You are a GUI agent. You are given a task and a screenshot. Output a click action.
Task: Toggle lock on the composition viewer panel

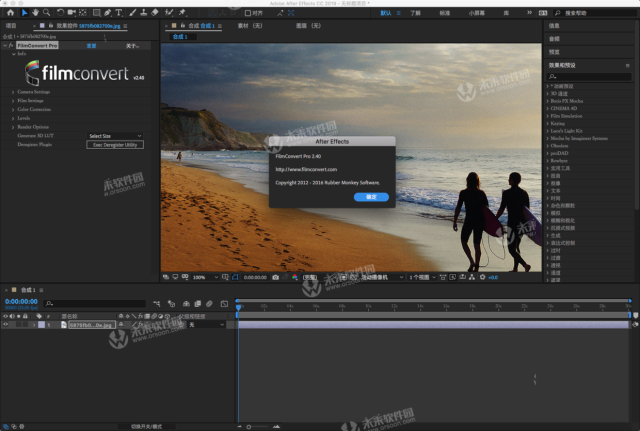pos(183,26)
